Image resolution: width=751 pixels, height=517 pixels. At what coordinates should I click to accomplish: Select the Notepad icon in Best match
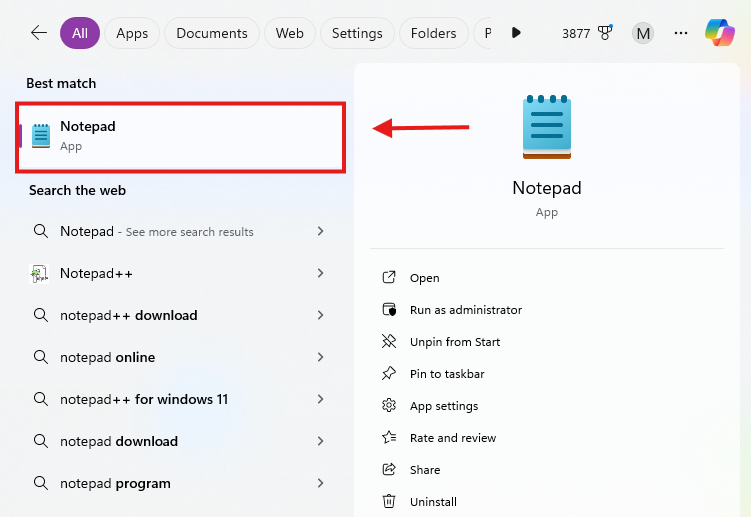(x=41, y=136)
